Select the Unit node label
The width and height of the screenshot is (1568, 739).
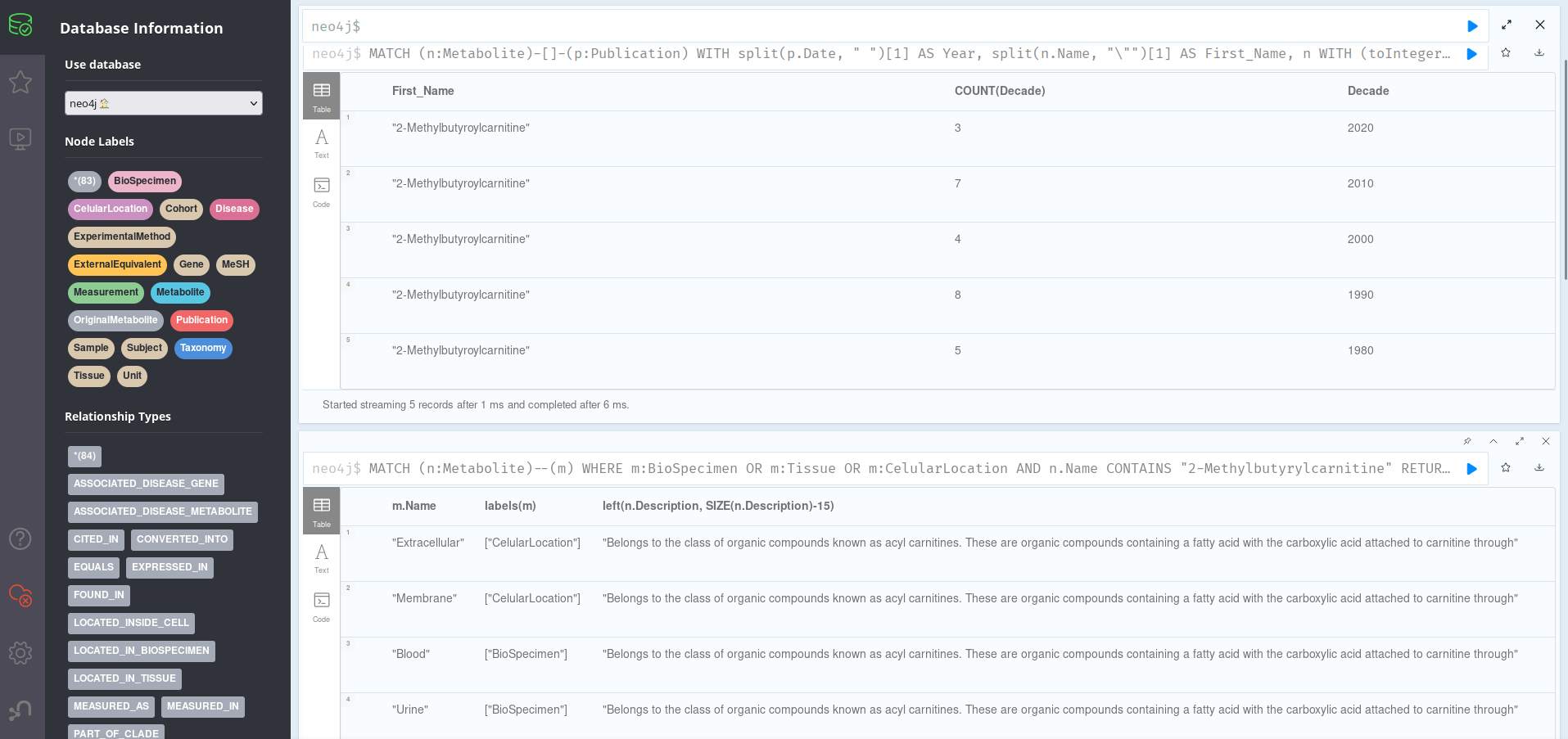[132, 376]
